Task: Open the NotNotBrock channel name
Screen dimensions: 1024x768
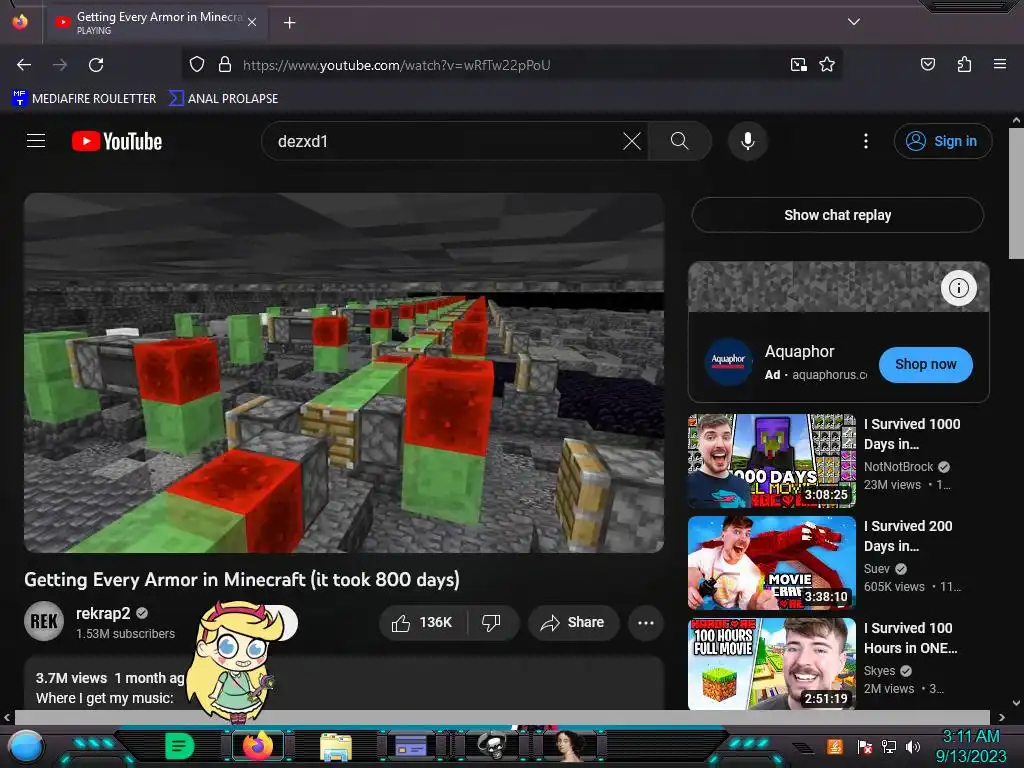Action: click(898, 466)
